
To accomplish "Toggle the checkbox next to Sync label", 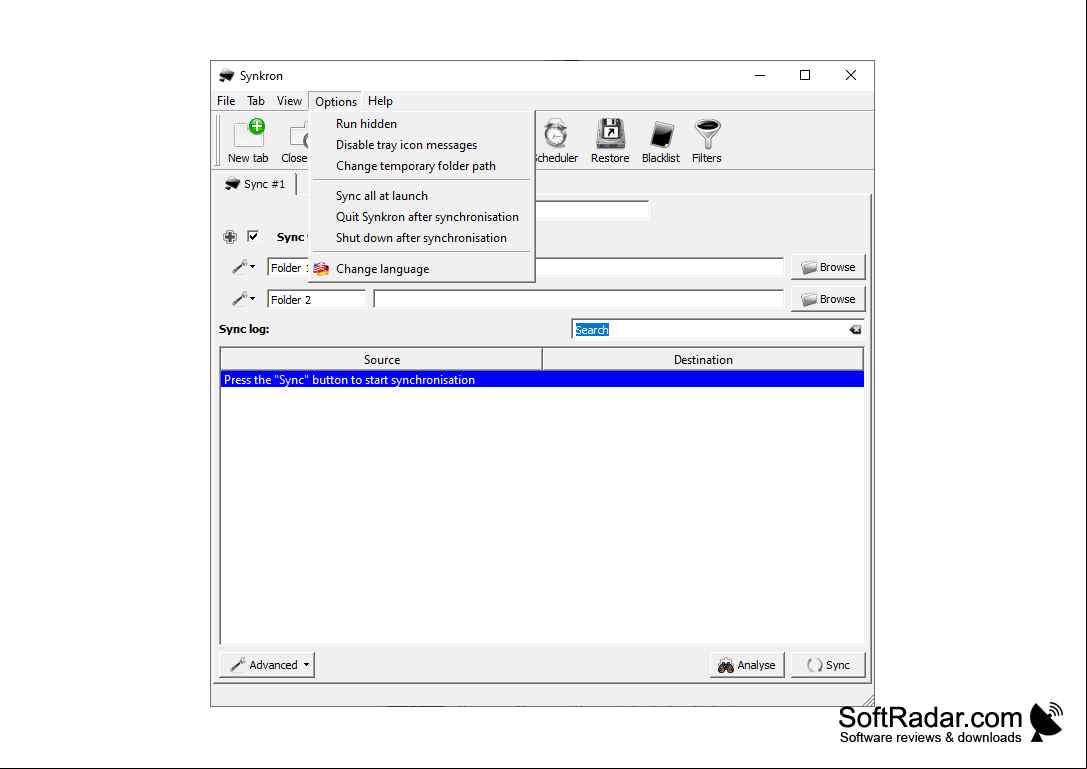I will pyautogui.click(x=253, y=236).
